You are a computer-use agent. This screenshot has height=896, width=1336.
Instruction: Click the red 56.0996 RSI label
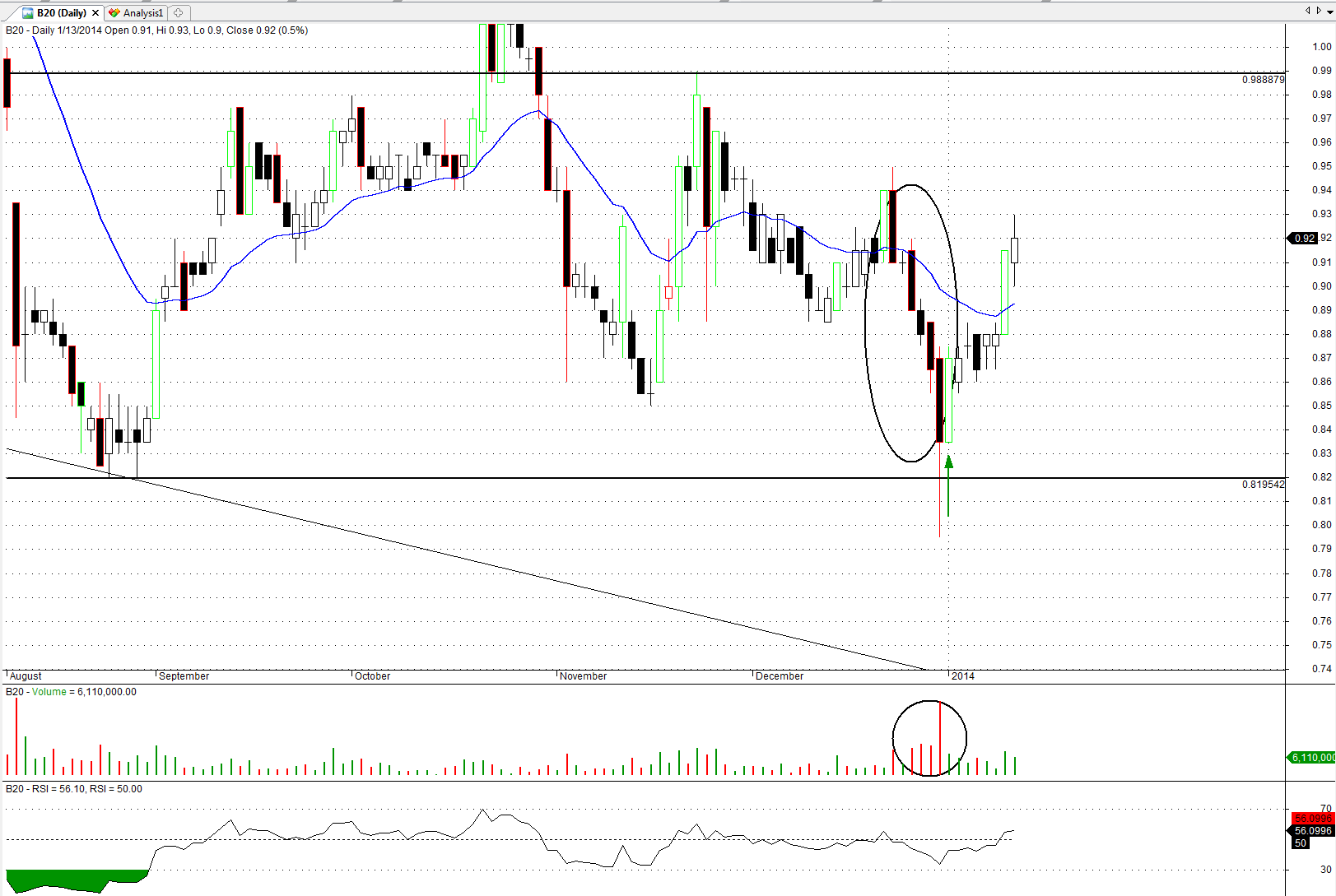[x=1312, y=818]
